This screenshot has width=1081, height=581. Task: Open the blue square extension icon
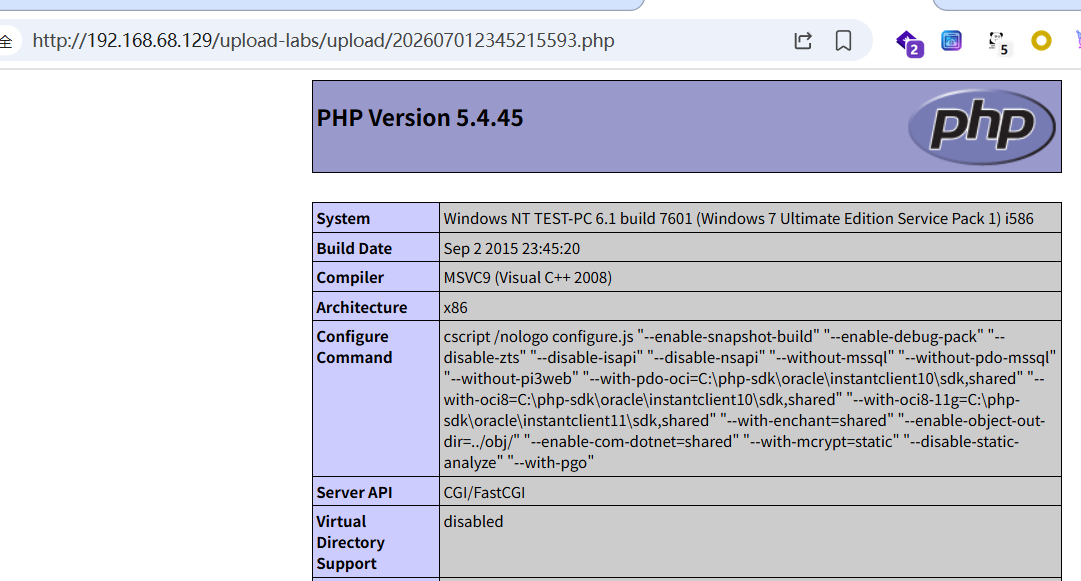[951, 41]
